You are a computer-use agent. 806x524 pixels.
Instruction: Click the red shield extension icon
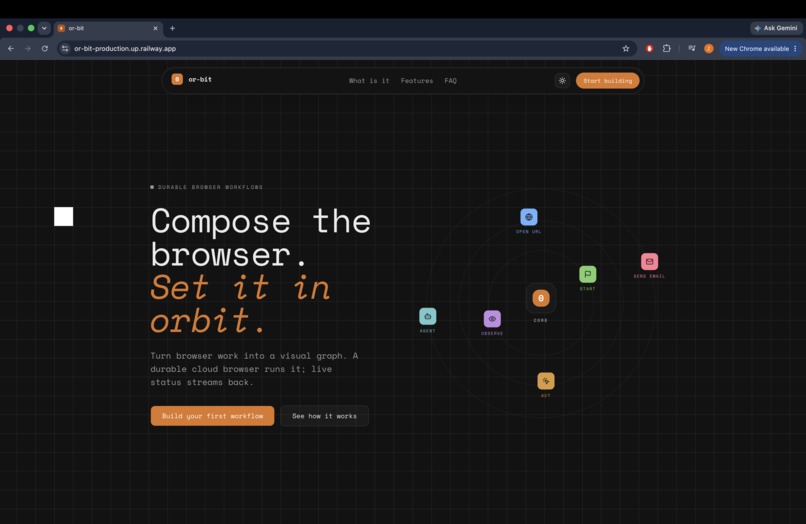649,48
